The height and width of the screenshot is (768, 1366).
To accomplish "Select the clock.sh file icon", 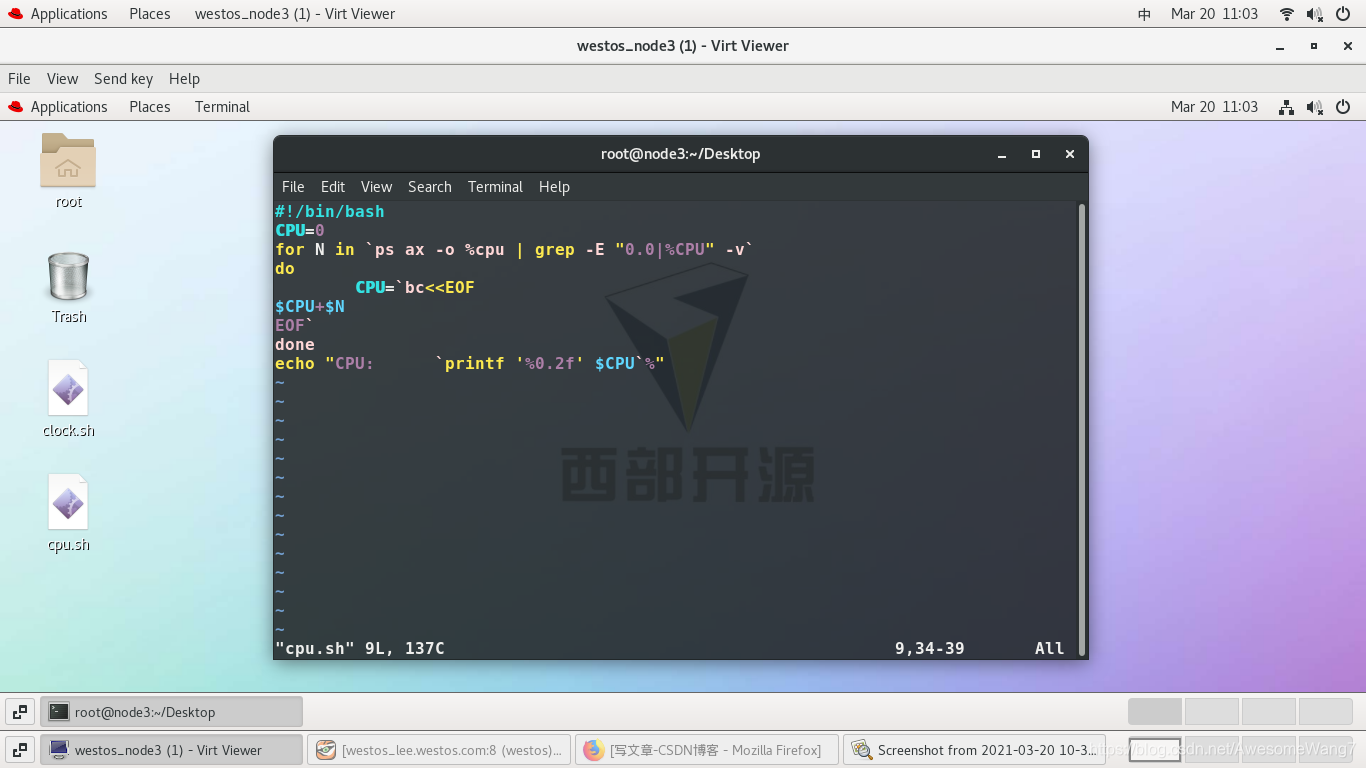I will (68, 388).
